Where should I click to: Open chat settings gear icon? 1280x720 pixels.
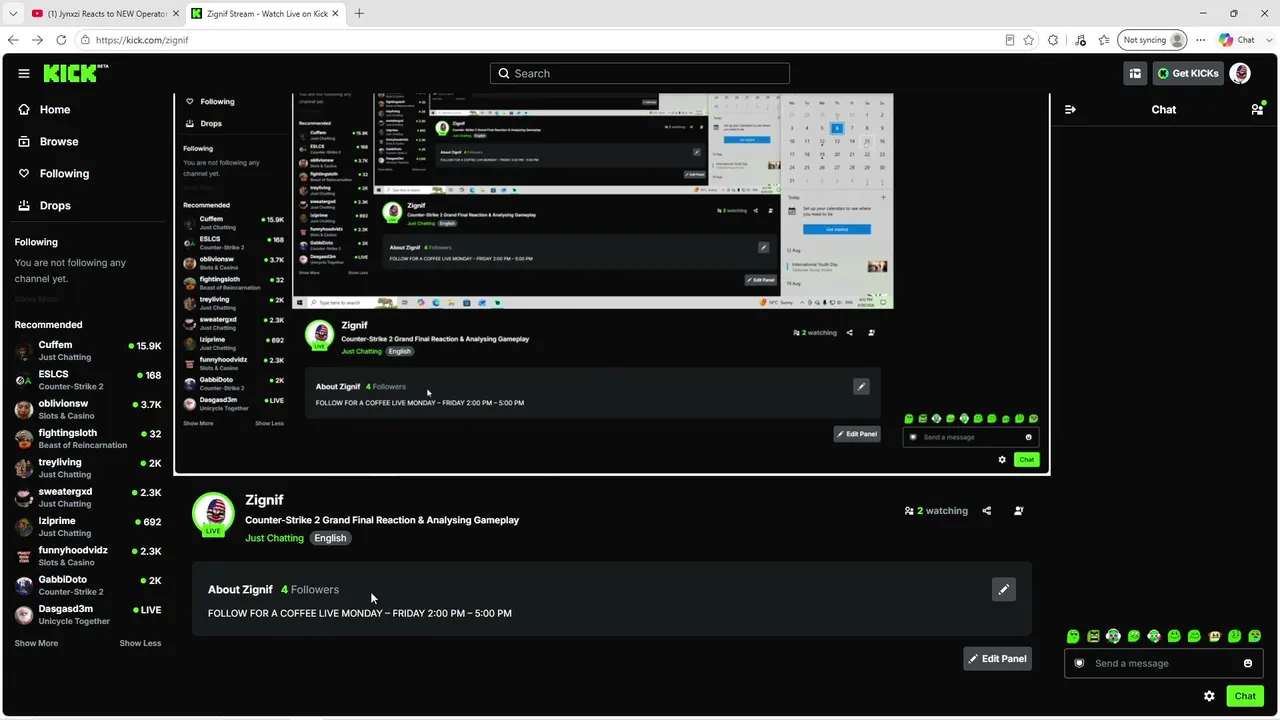coord(1209,696)
